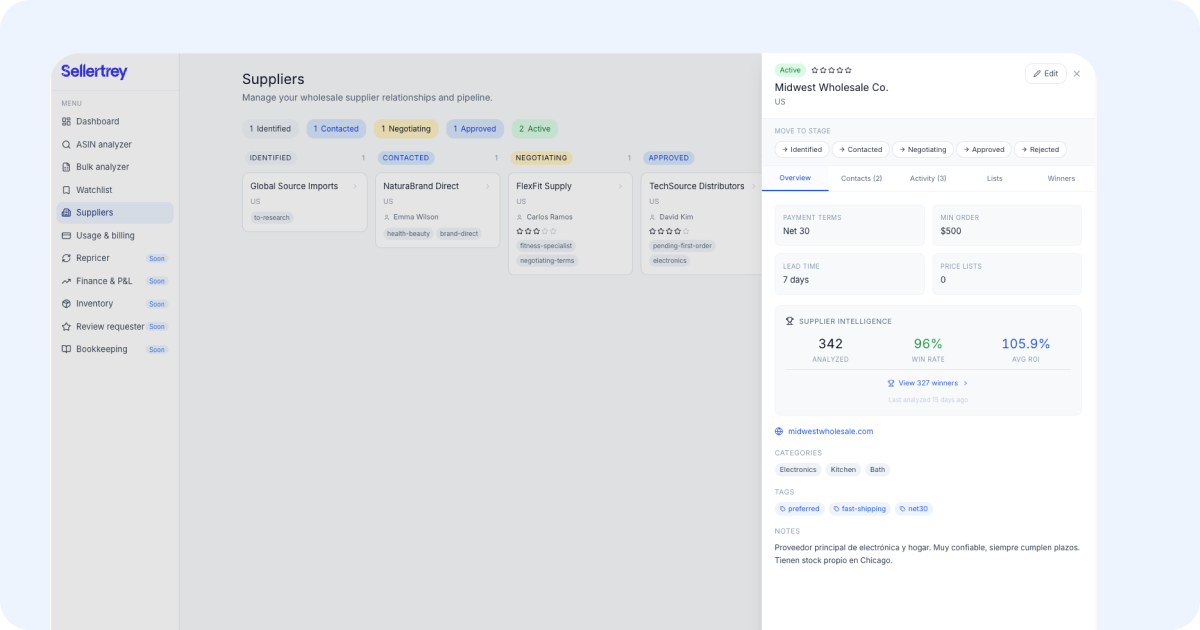
Task: Move supplier to Negotiating stage
Action: [x=922, y=149]
